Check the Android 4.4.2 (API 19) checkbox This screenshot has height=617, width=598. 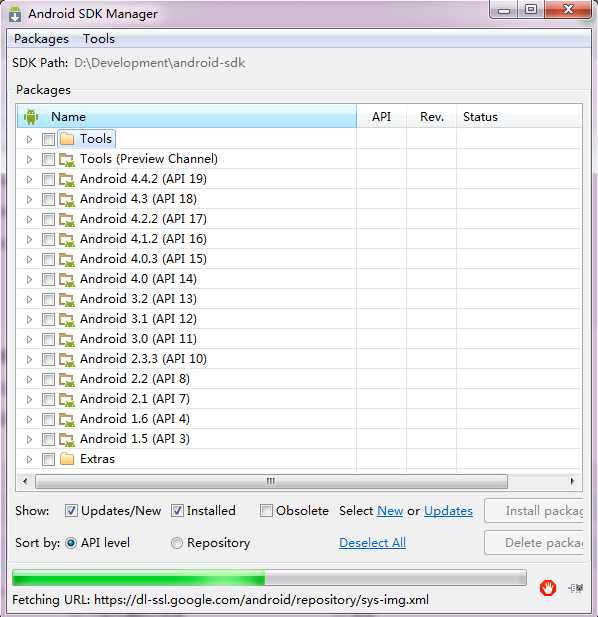pyautogui.click(x=48, y=179)
